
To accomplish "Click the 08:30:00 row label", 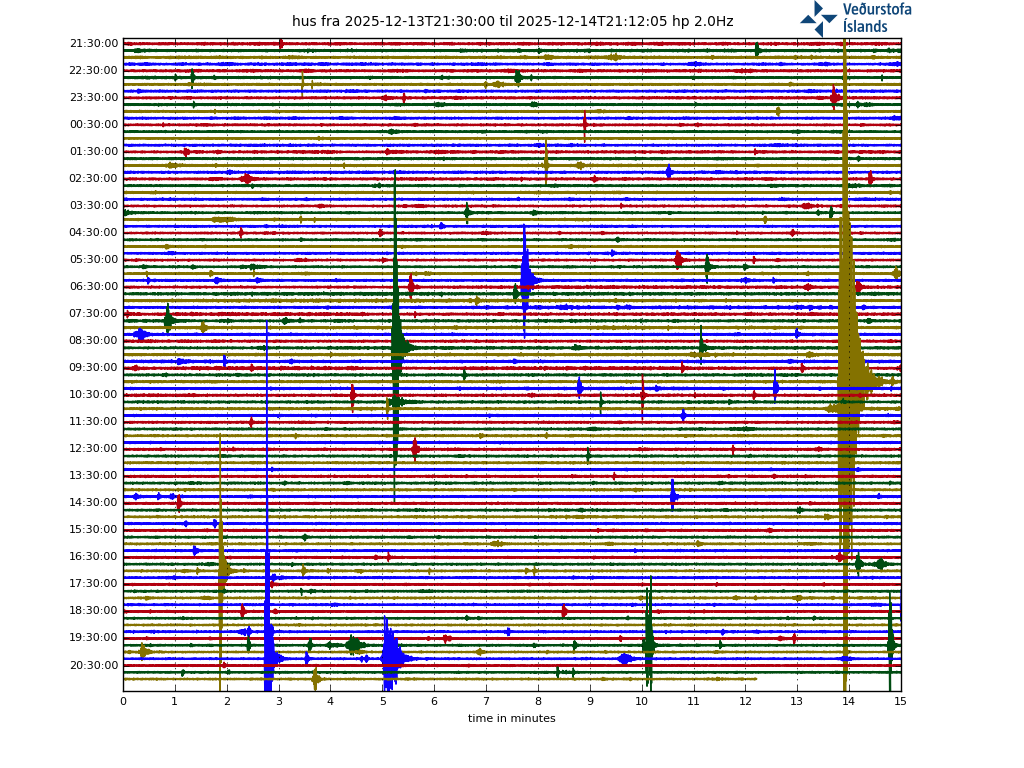I will click(x=94, y=341).
